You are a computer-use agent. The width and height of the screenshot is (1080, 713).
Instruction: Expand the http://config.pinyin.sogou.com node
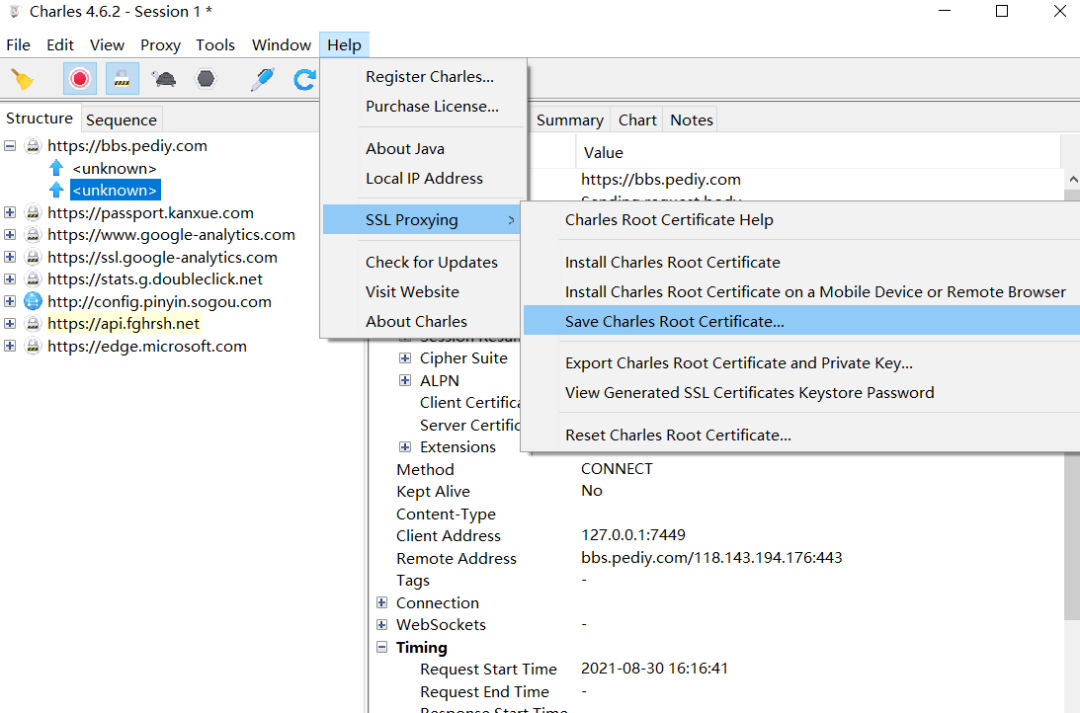click(10, 301)
